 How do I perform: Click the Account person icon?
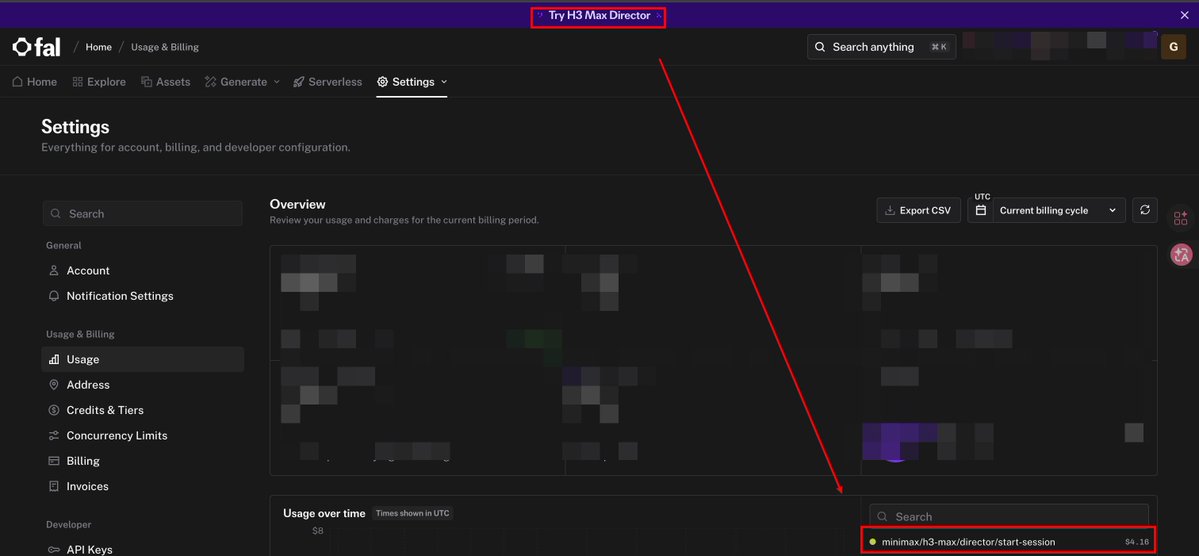pyautogui.click(x=54, y=271)
